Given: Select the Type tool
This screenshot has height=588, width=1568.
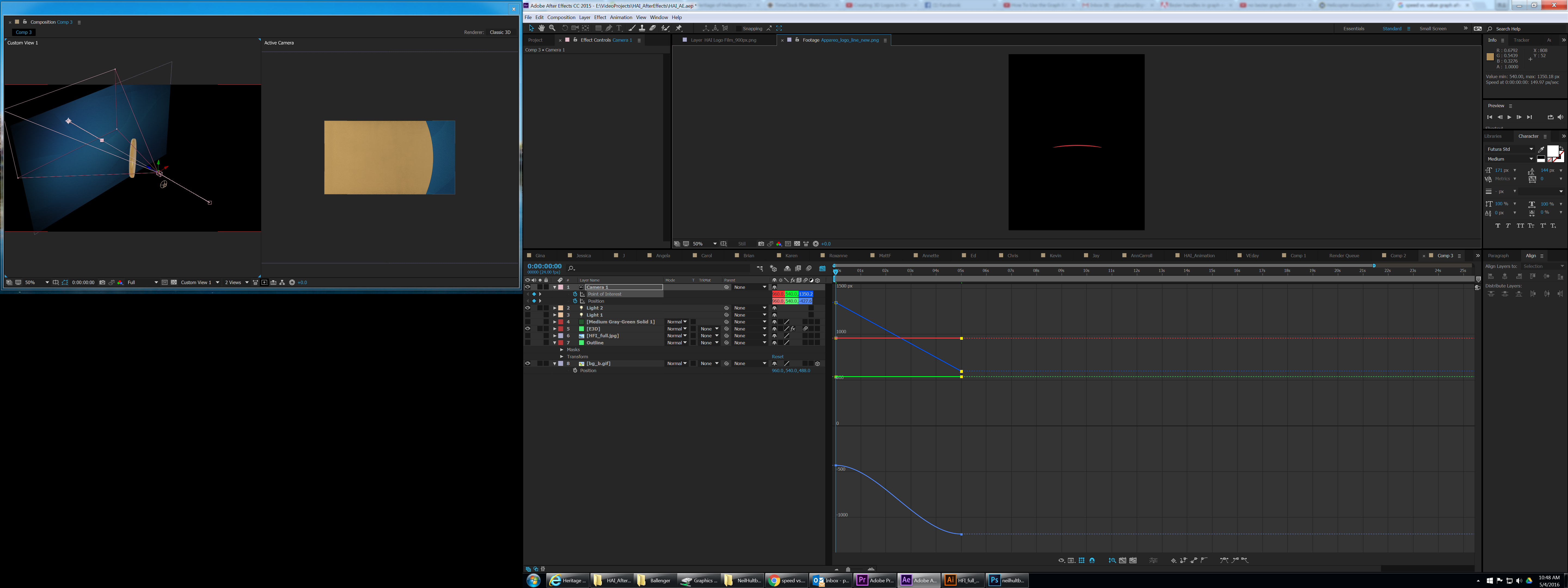Looking at the screenshot, I should pyautogui.click(x=619, y=28).
